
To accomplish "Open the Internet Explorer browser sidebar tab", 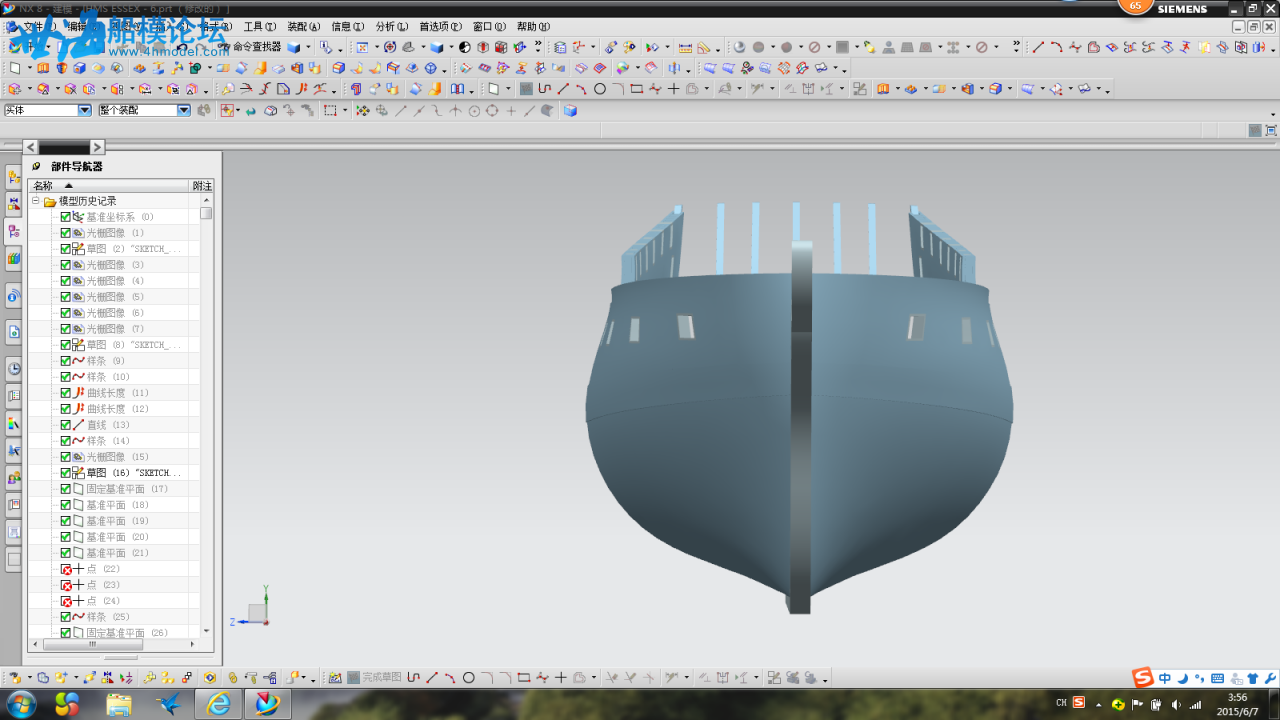I will [x=14, y=331].
